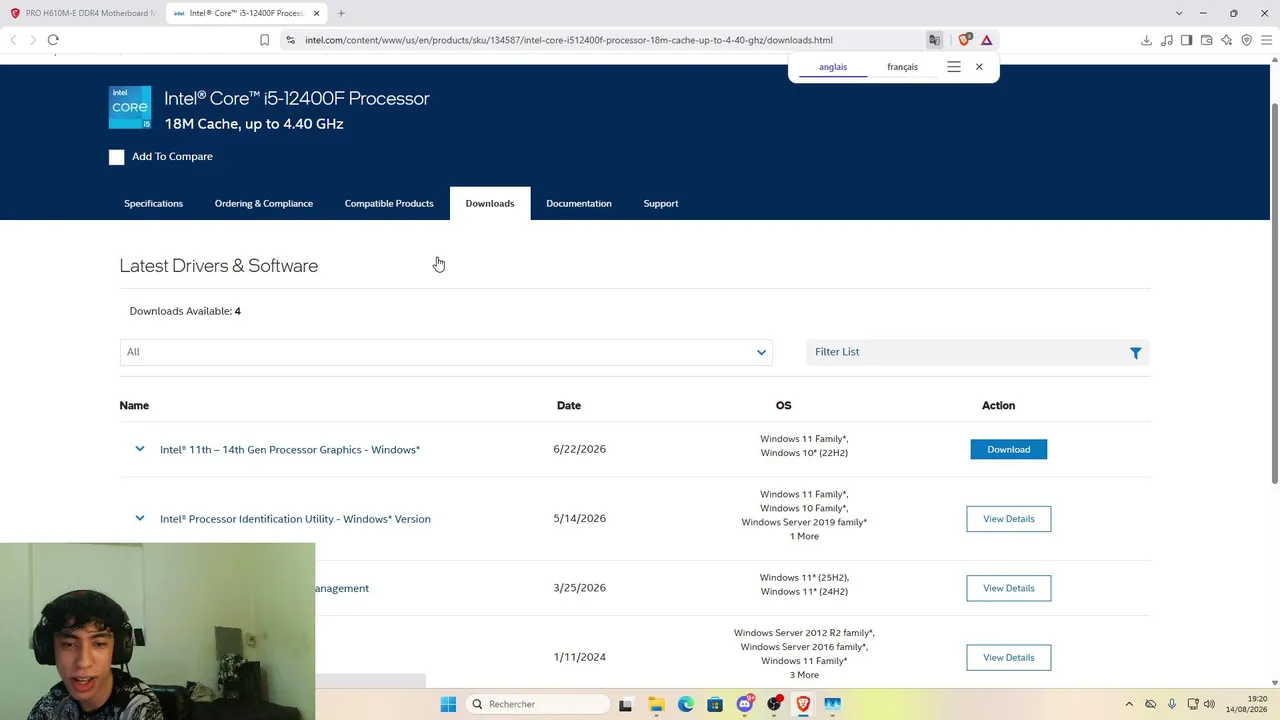Open the Brave Shields lion icon
Screen dimensions: 1280x720
[x=964, y=40]
